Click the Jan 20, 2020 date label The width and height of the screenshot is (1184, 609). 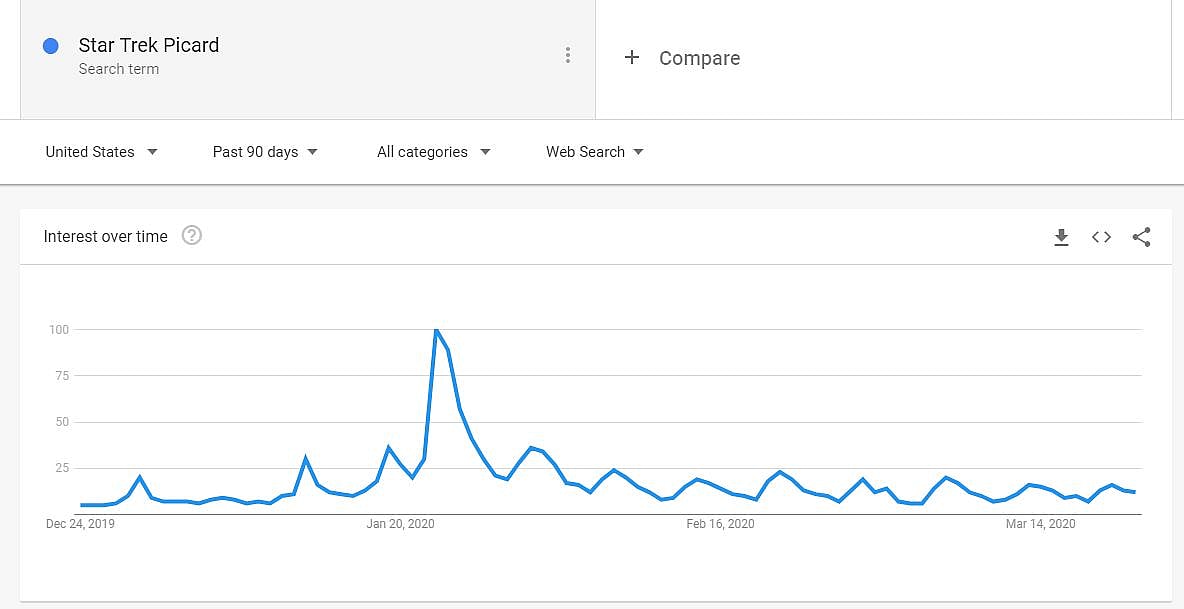400,524
